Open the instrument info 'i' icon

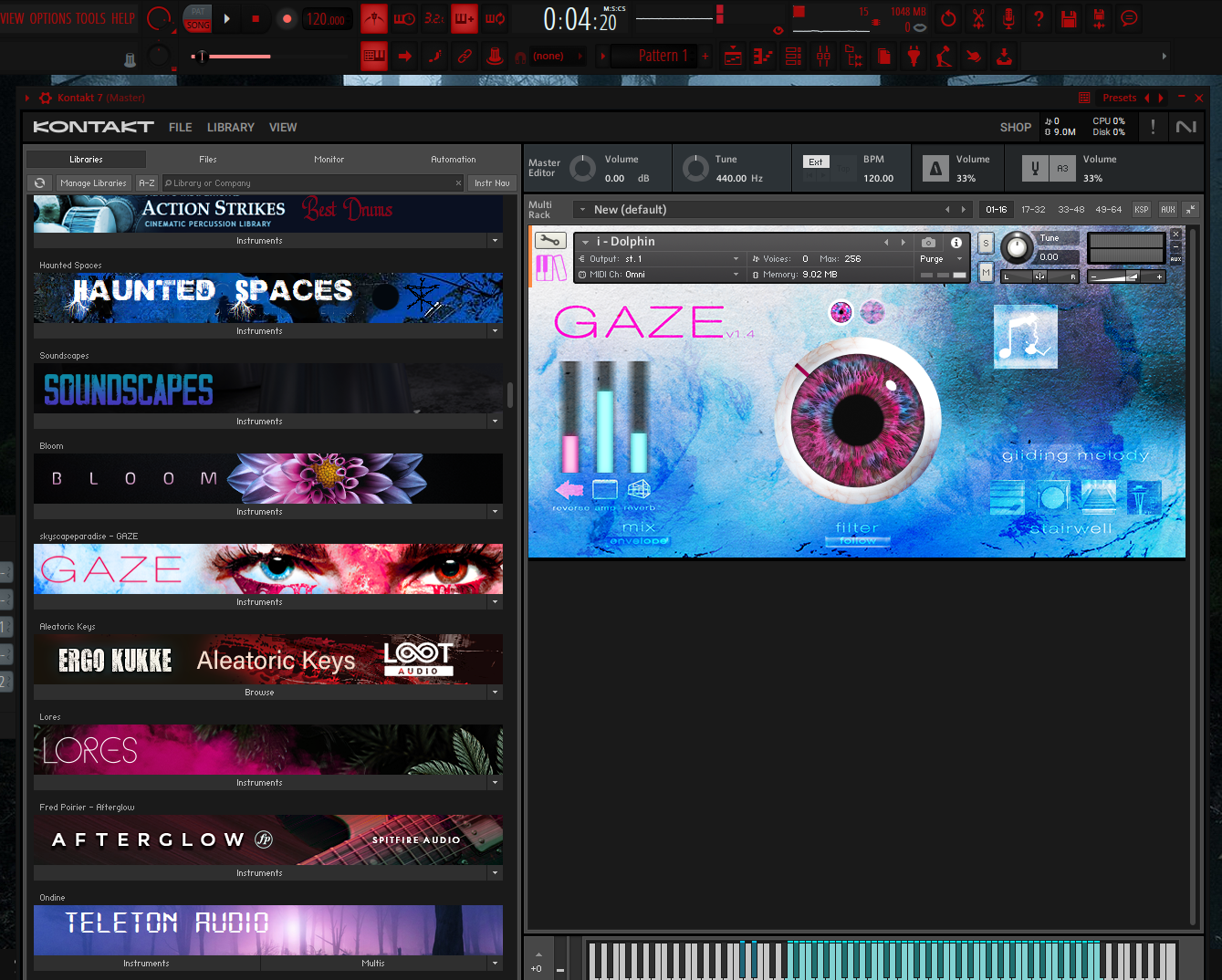[956, 242]
